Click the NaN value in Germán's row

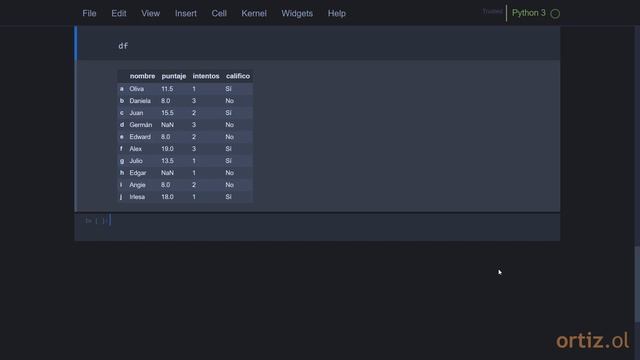click(x=167, y=125)
